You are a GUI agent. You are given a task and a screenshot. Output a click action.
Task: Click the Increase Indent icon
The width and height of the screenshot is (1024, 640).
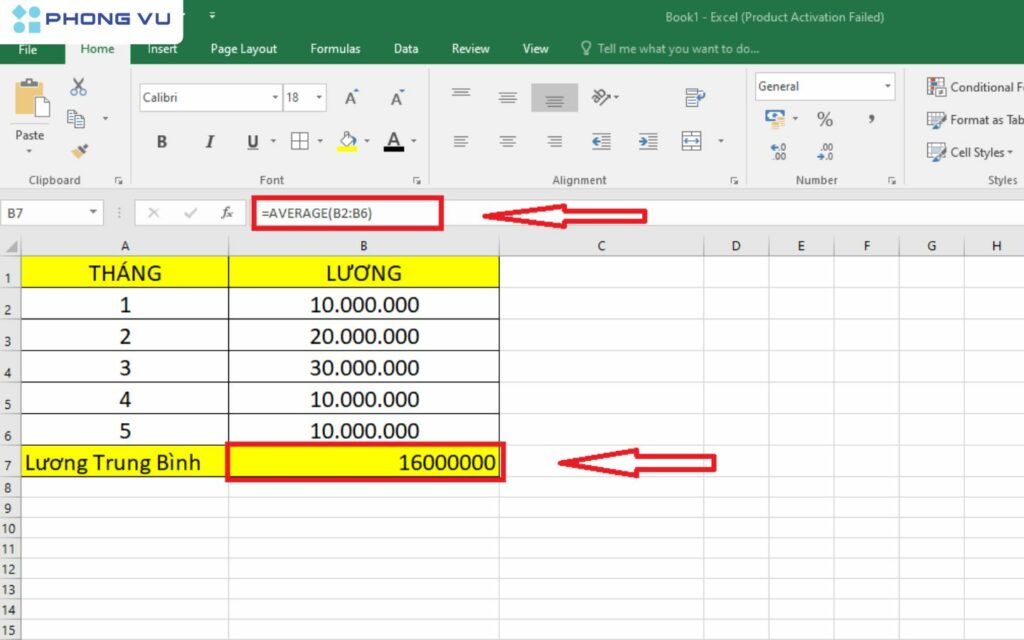point(648,142)
